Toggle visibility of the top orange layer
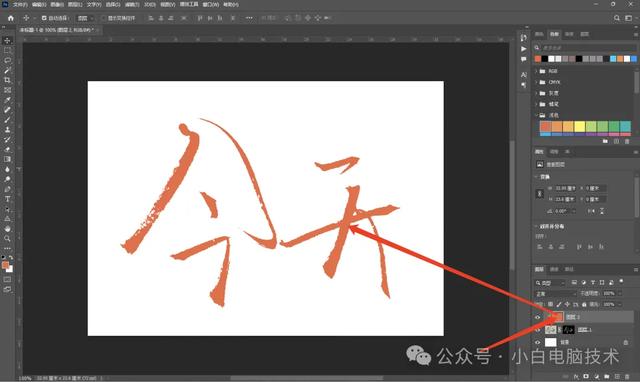 (x=538, y=317)
